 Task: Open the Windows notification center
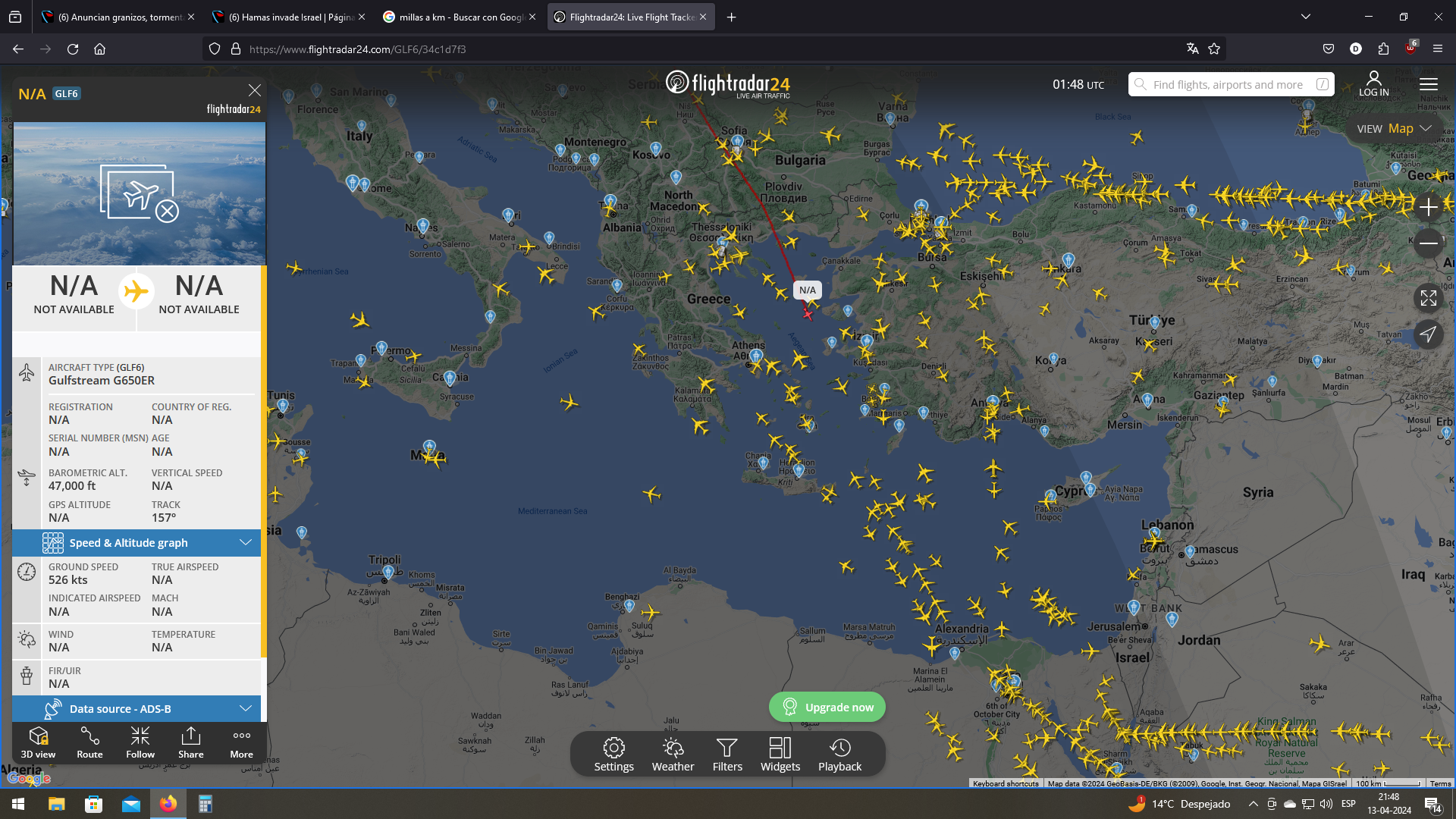coord(1432,804)
